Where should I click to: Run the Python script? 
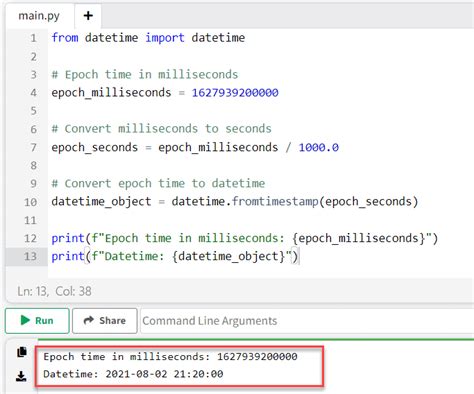coord(37,321)
